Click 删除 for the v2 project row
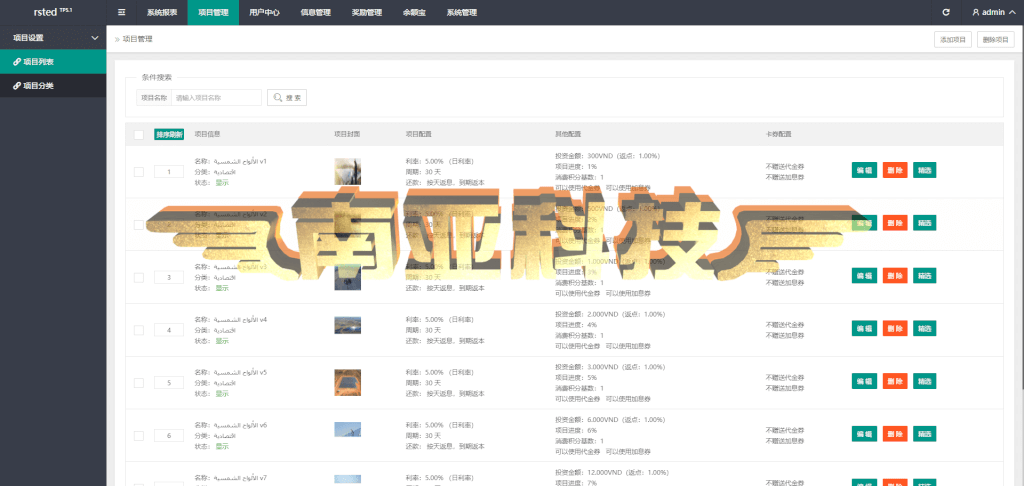 click(x=895, y=223)
